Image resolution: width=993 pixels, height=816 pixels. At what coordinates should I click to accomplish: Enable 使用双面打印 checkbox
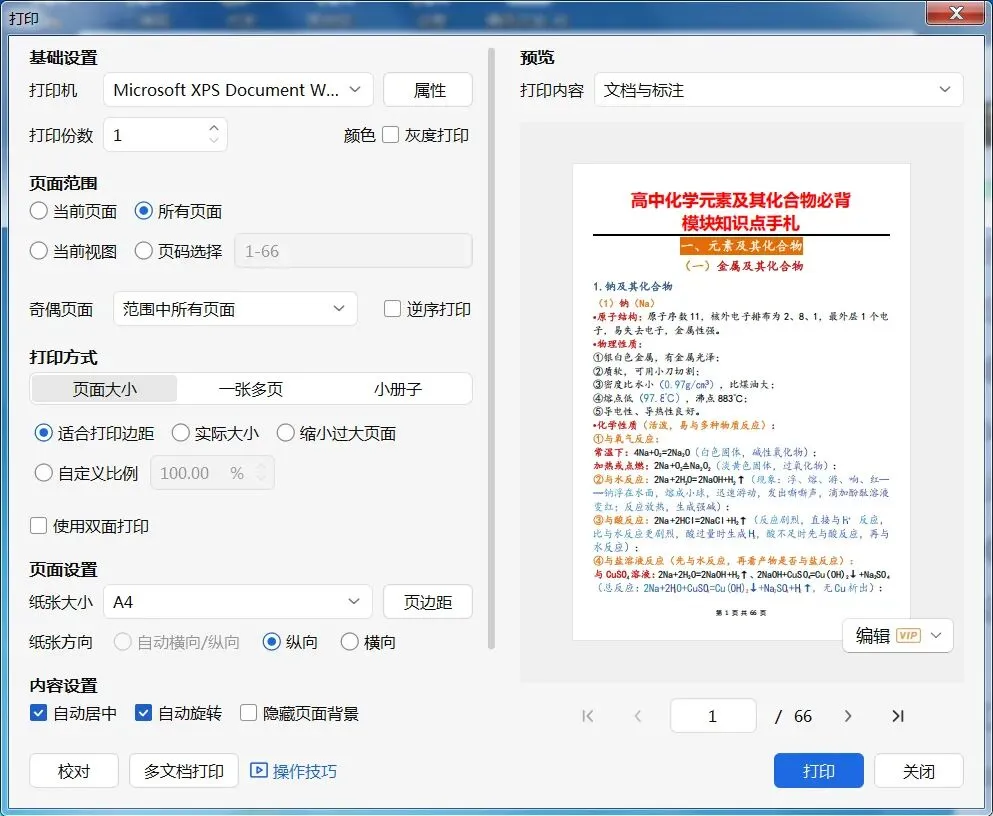point(39,526)
